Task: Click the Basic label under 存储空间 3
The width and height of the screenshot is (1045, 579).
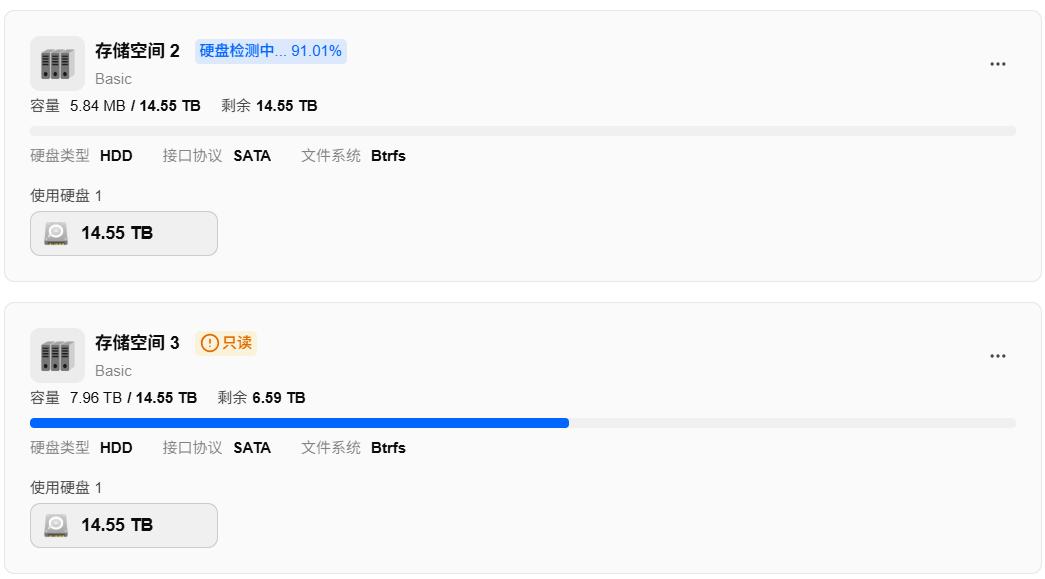Action: point(113,370)
